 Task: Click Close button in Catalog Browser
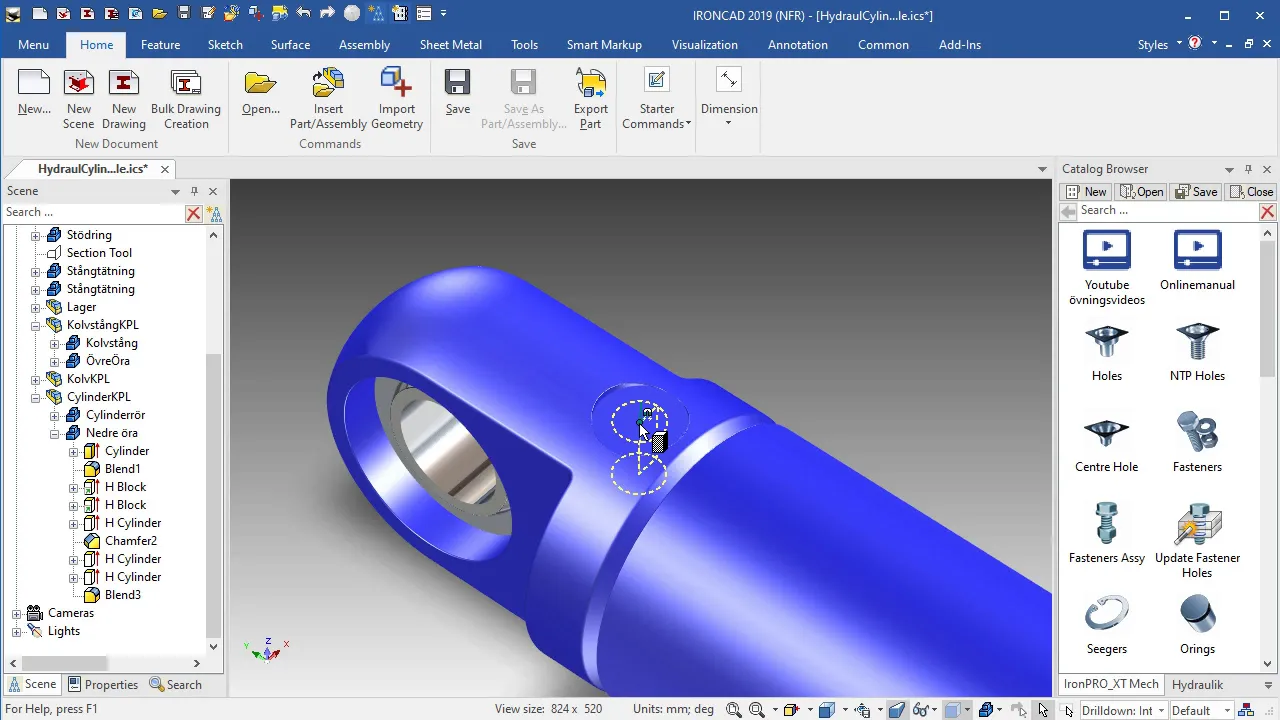point(1251,192)
